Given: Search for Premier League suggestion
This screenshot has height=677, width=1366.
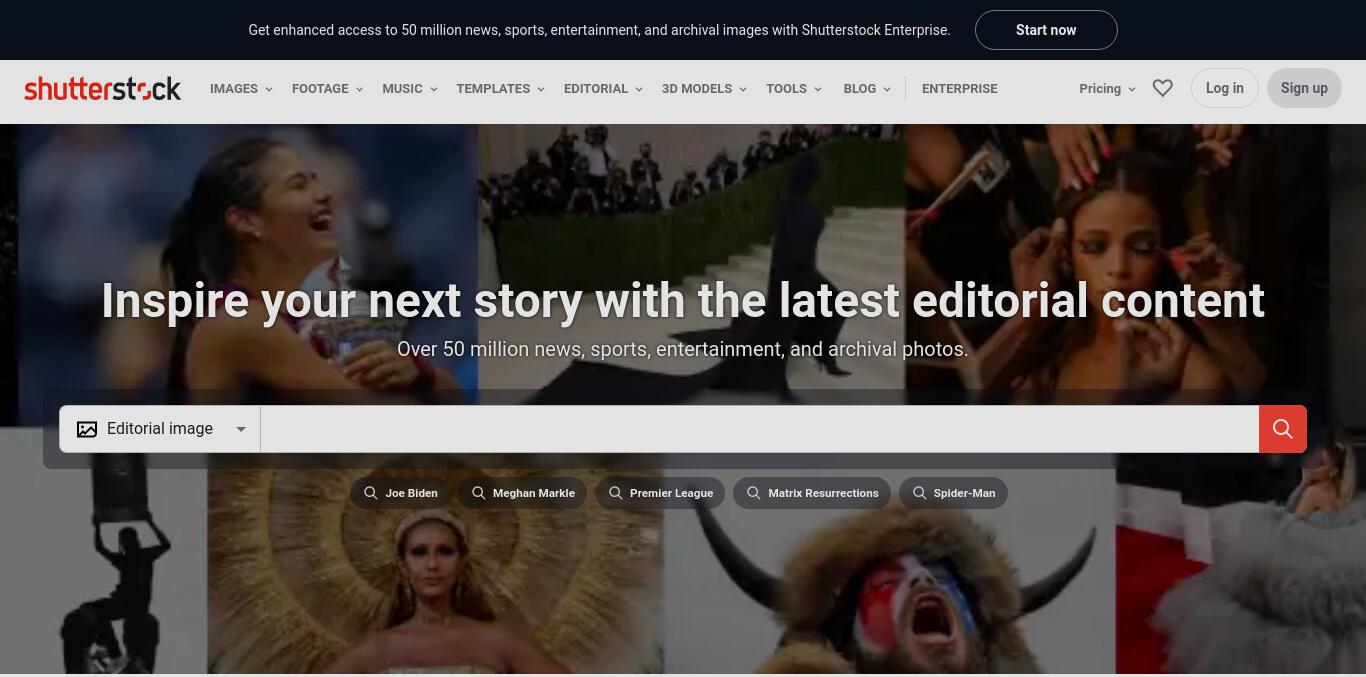Looking at the screenshot, I should 660,493.
